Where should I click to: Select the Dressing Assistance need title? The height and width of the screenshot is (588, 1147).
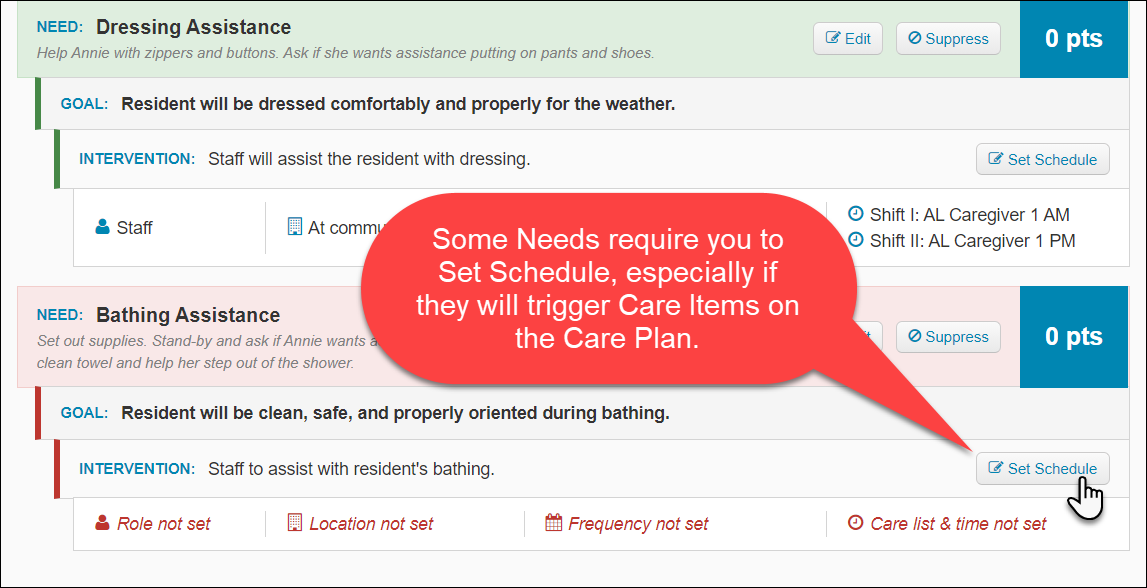click(x=193, y=28)
